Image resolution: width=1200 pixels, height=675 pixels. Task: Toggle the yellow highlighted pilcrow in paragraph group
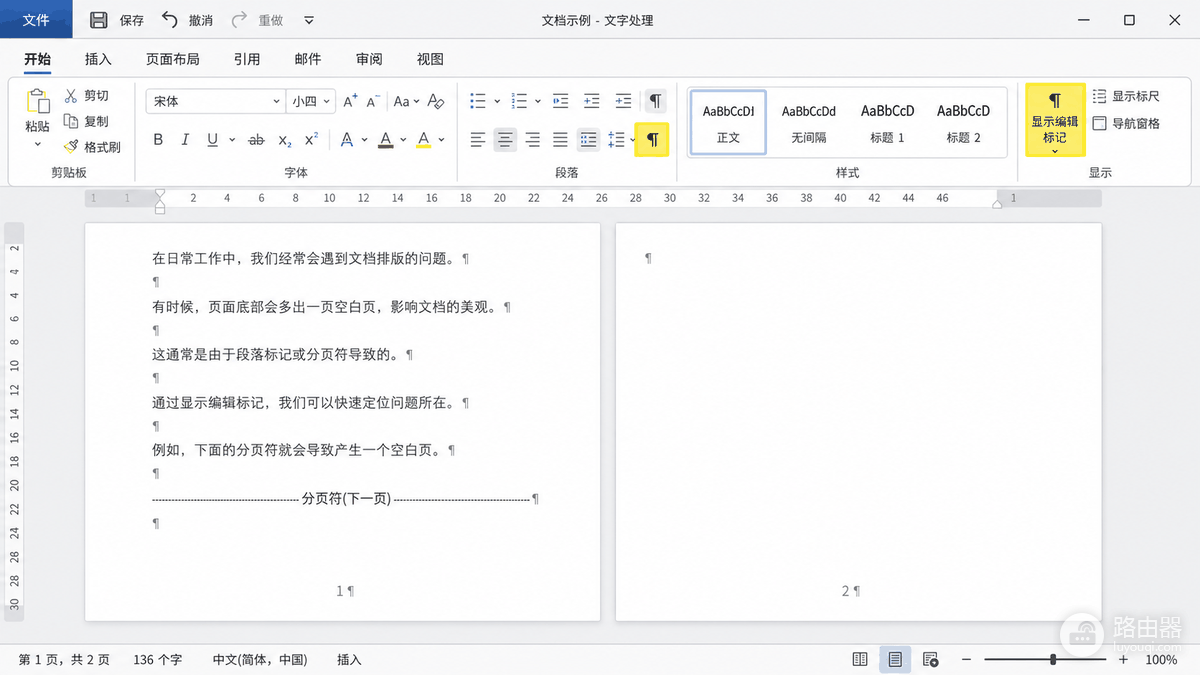(x=652, y=139)
